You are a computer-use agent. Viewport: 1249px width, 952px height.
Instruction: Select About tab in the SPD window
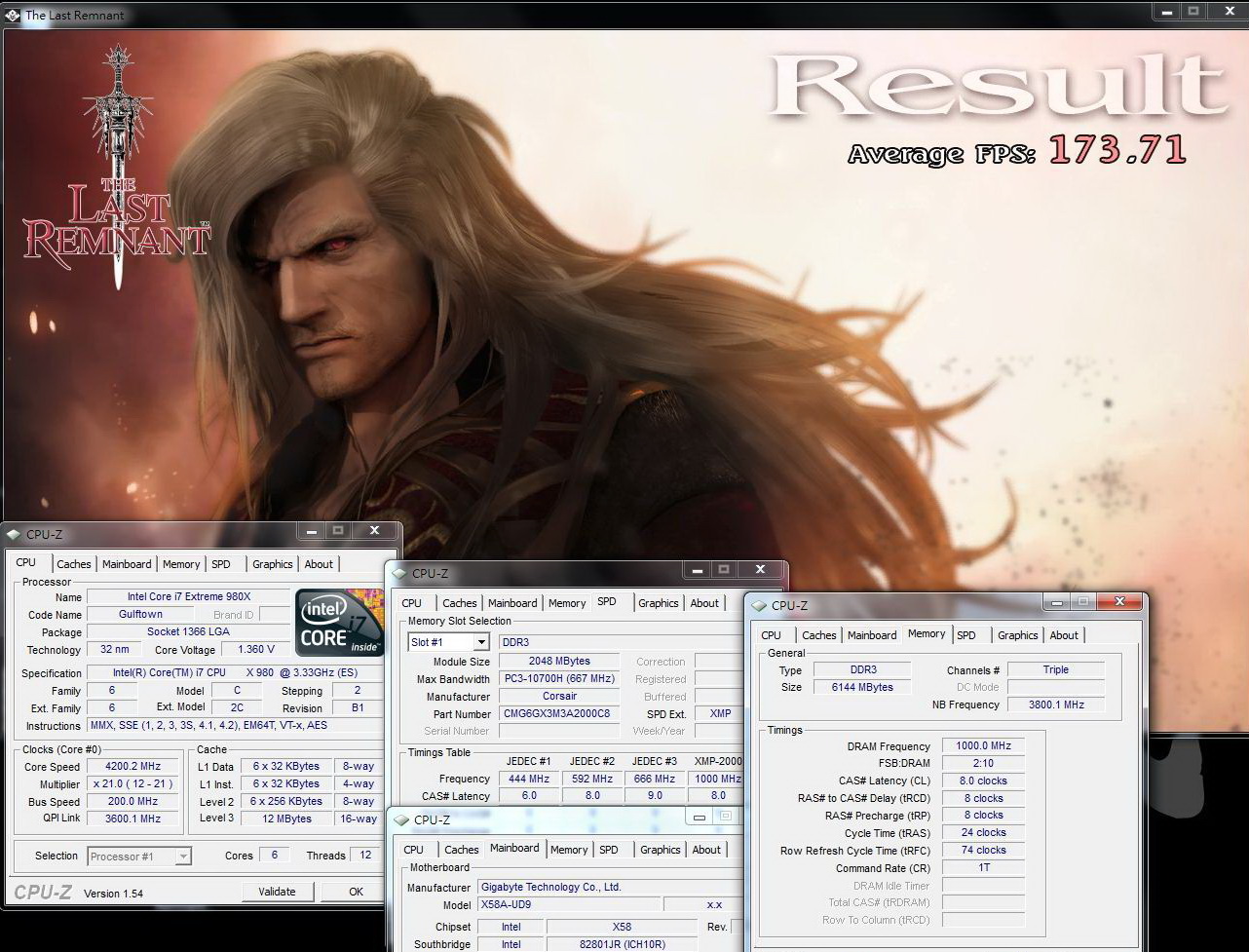tap(704, 603)
